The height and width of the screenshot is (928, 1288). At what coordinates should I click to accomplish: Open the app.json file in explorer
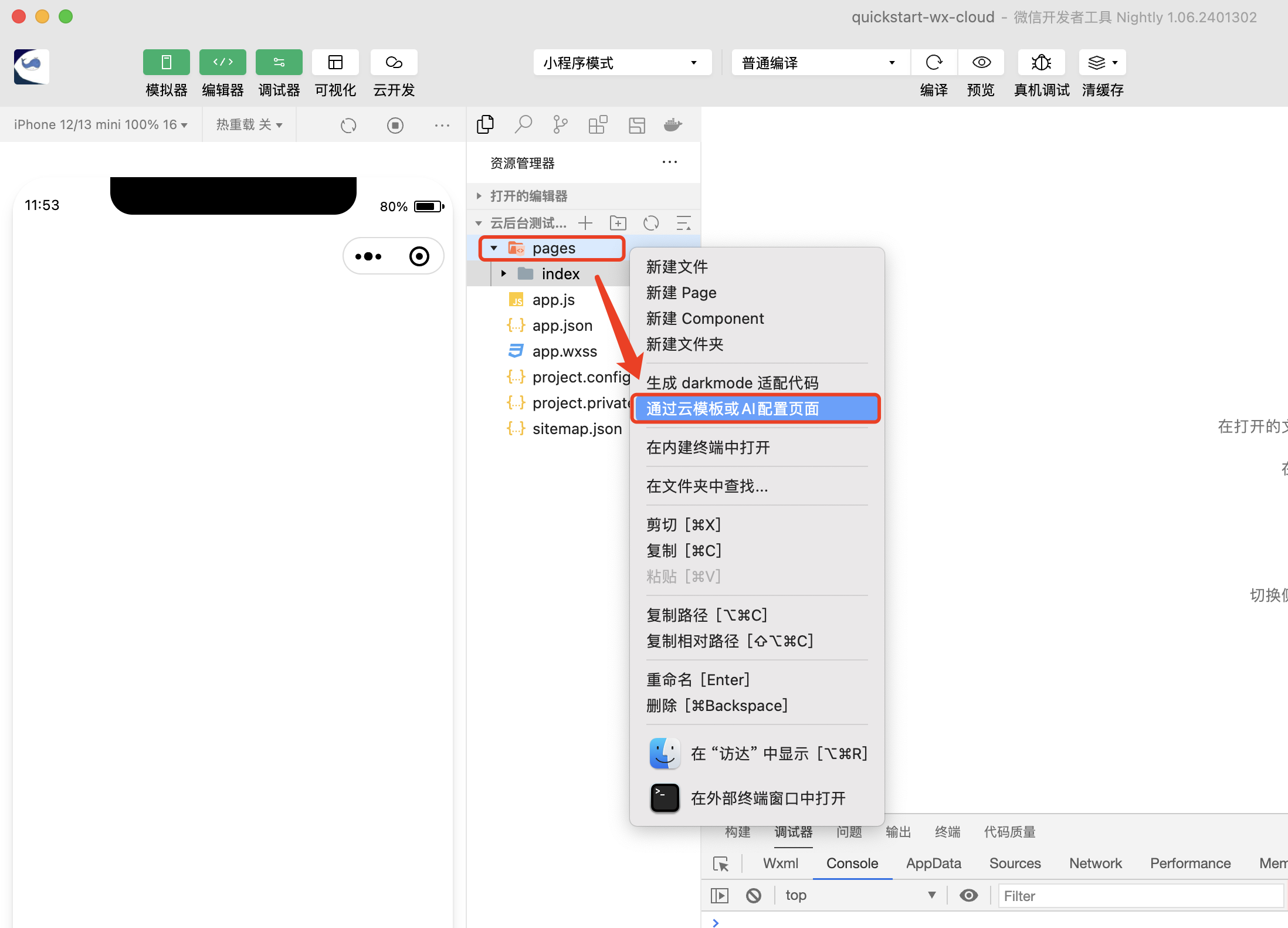[562, 326]
